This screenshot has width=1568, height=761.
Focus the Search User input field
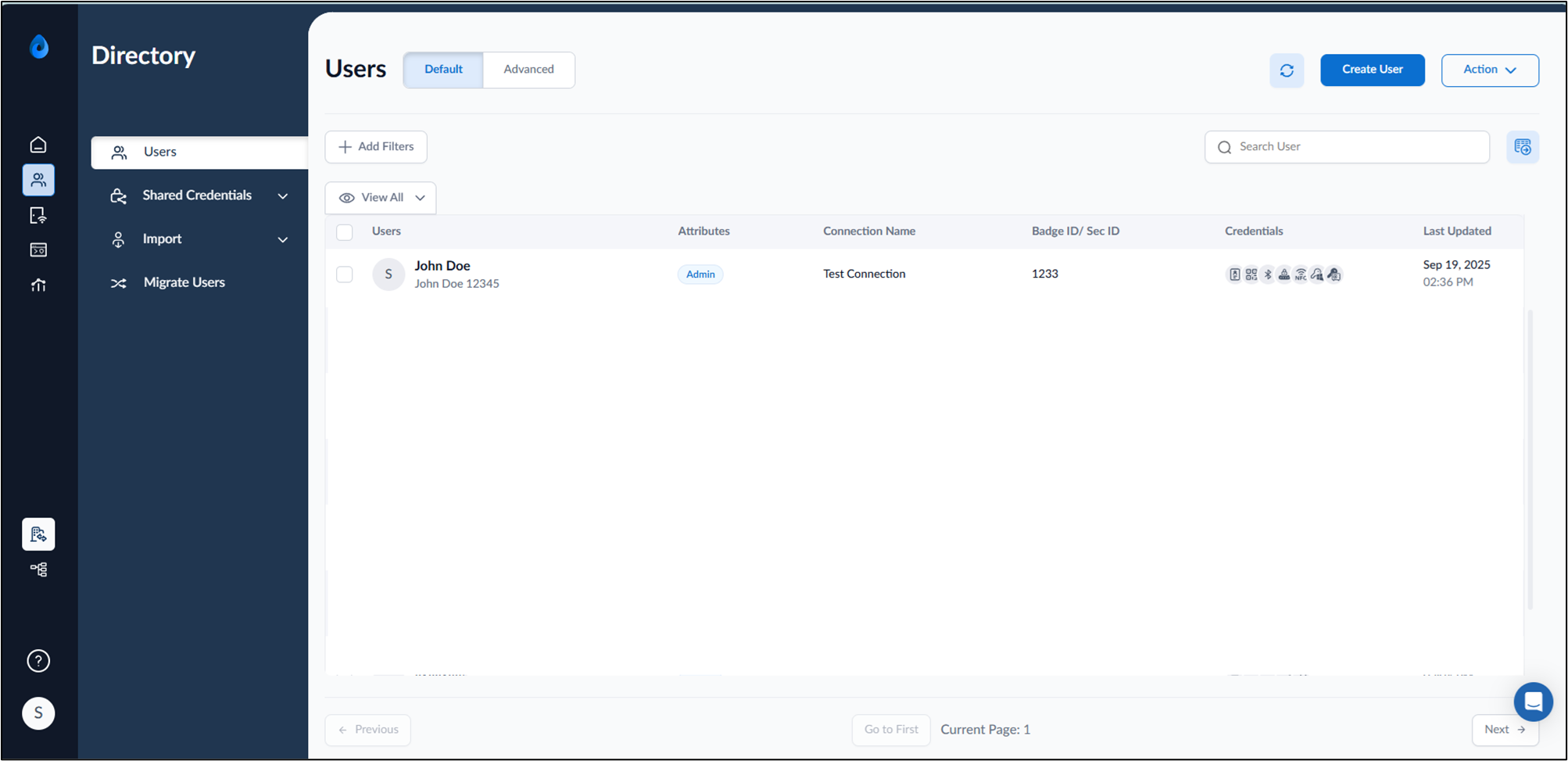point(1347,147)
